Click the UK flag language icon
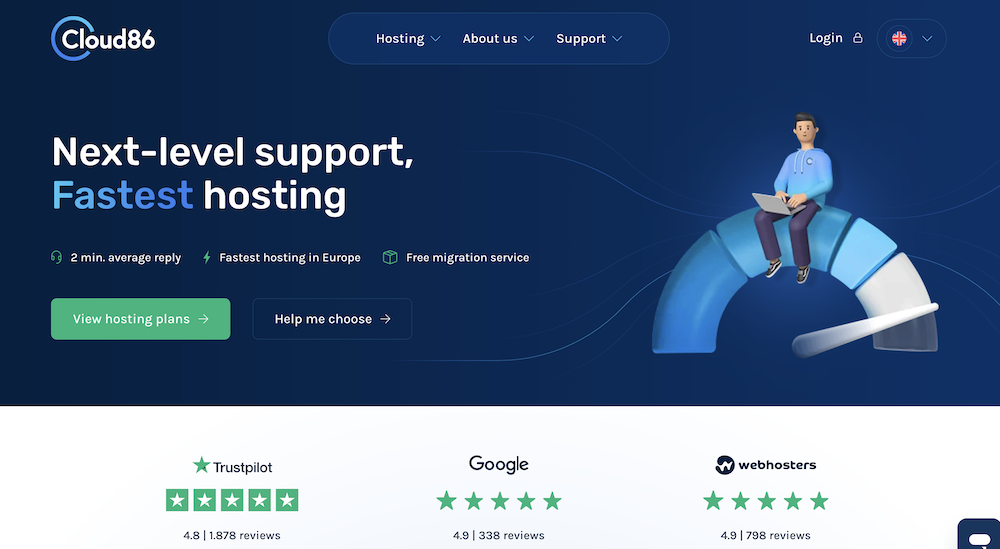Viewport: 1000px width, 549px height. click(899, 38)
